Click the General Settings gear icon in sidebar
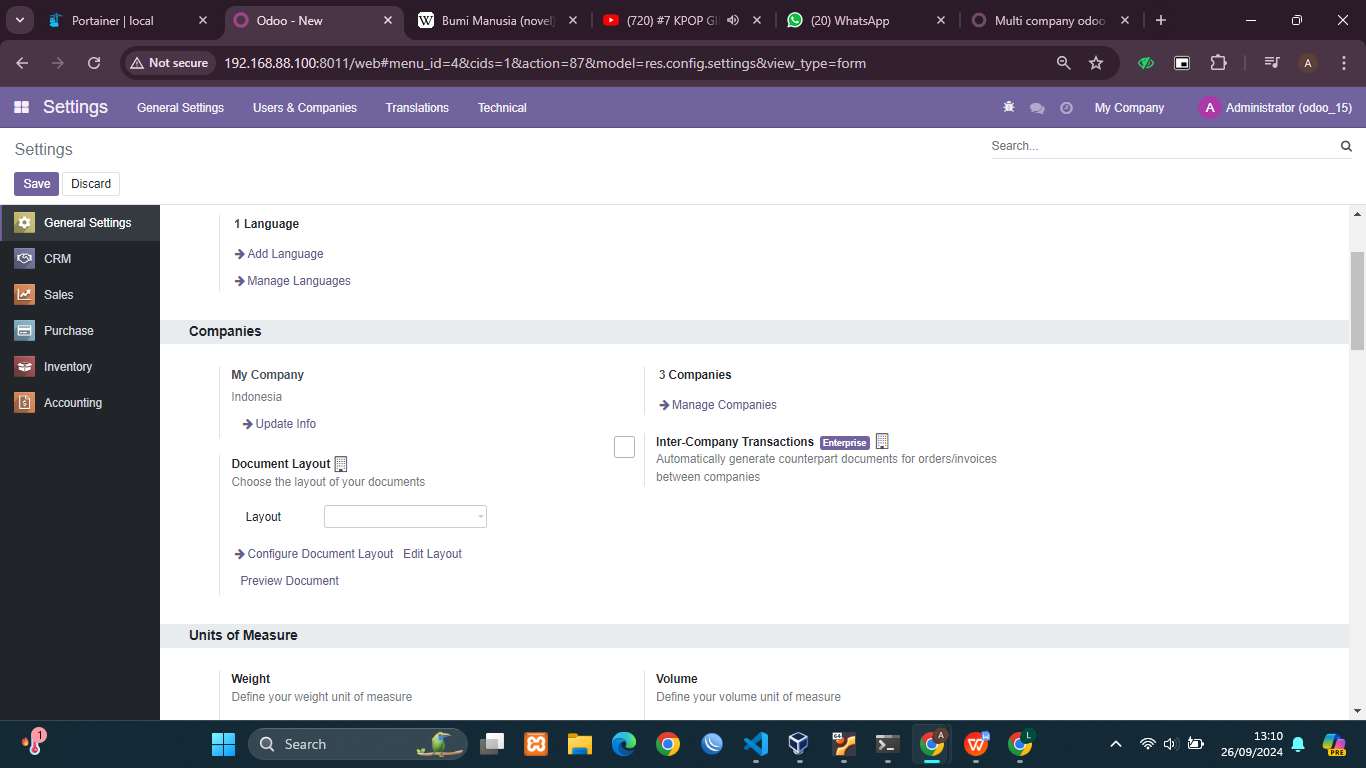 (25, 222)
